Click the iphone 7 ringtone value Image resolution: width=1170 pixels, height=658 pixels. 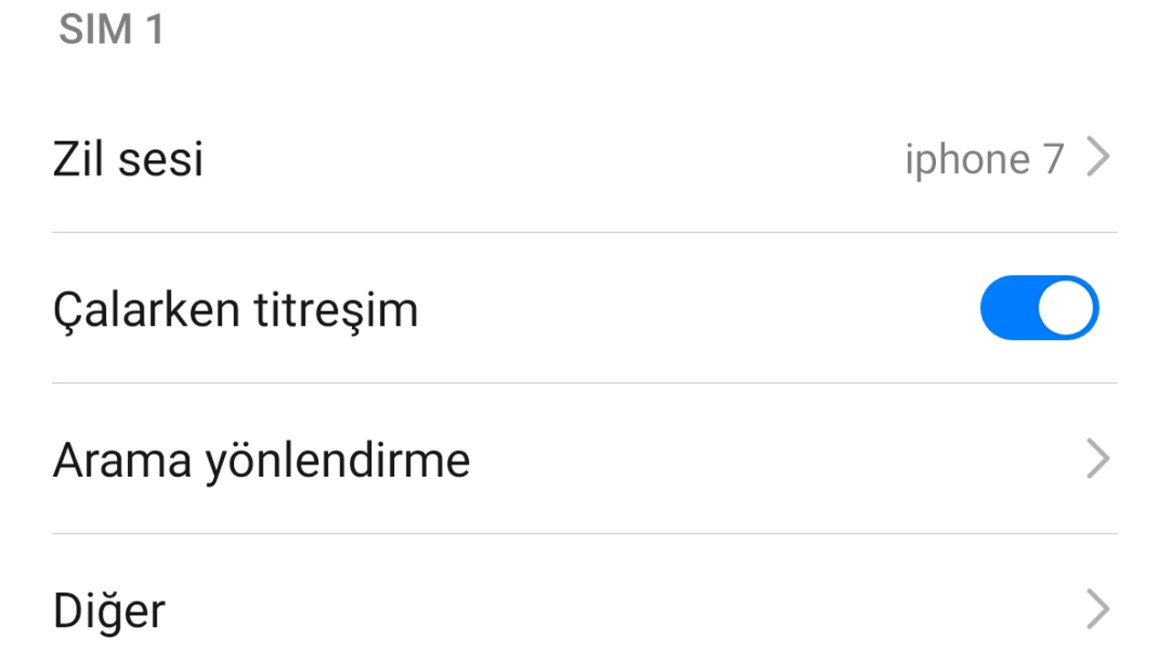pos(984,159)
